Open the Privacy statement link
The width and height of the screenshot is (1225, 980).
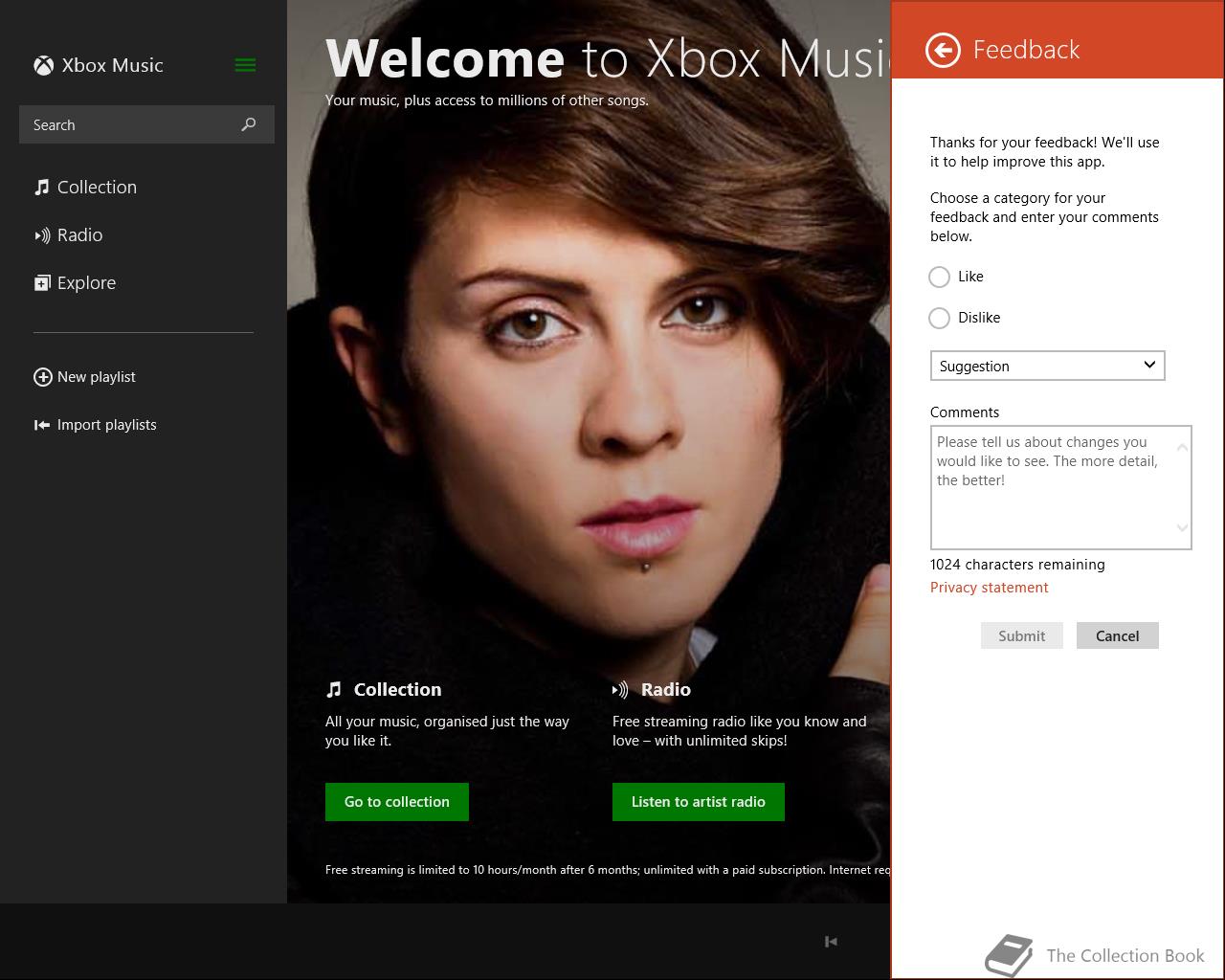990,588
